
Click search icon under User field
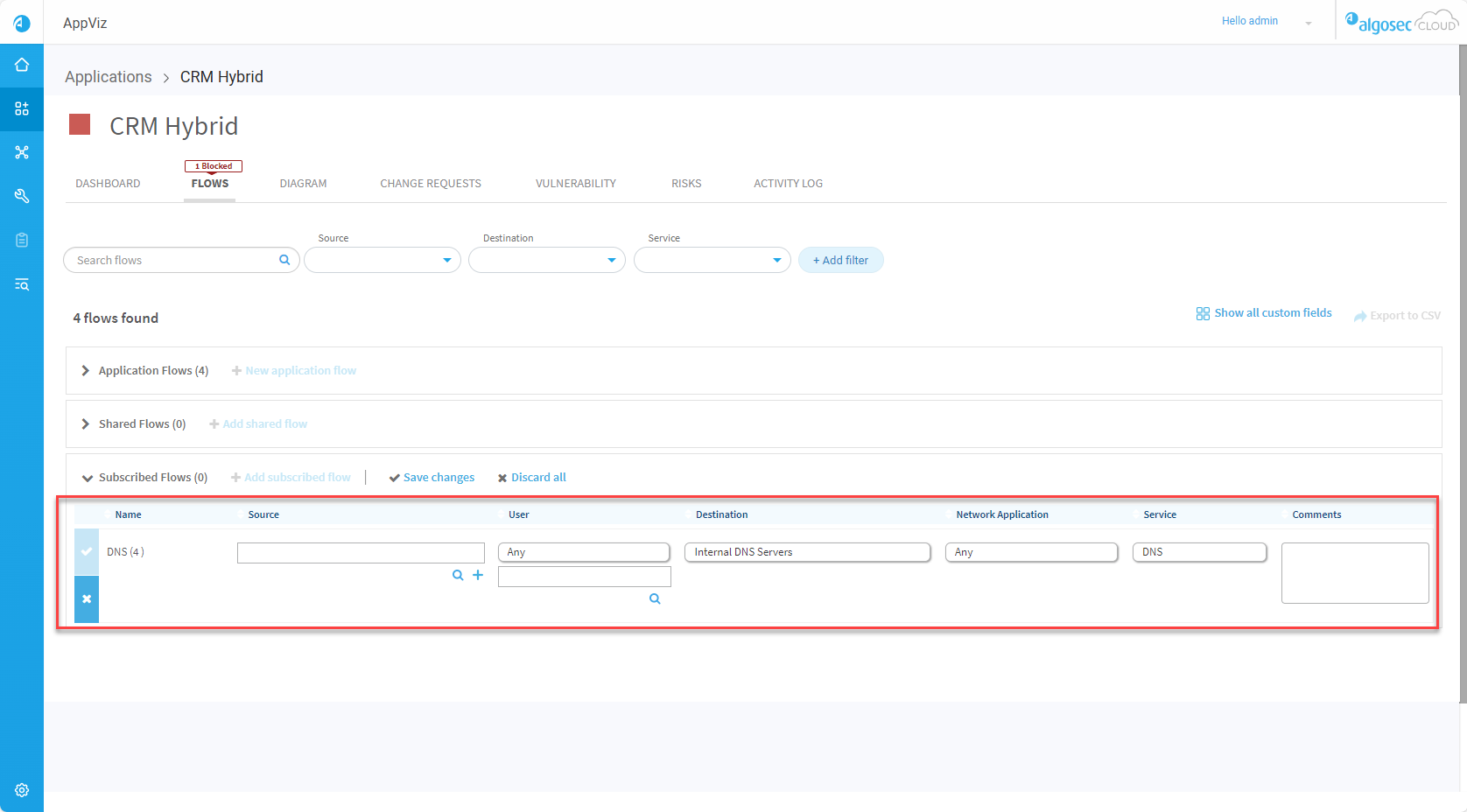[x=655, y=598]
